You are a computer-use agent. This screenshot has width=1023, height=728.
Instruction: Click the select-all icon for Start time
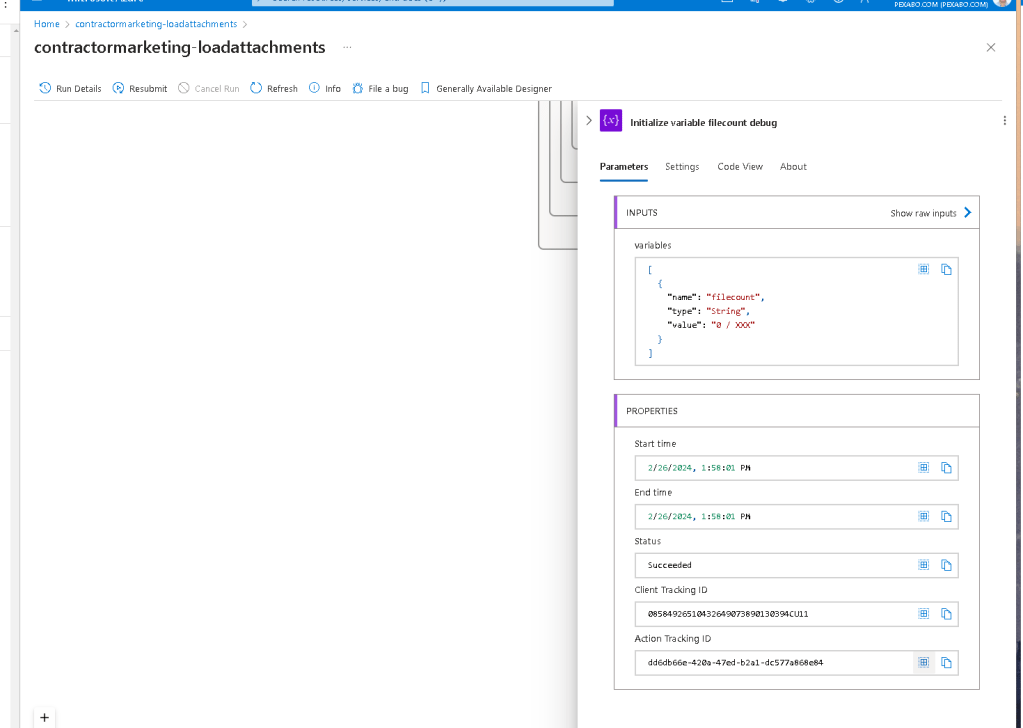coord(923,467)
